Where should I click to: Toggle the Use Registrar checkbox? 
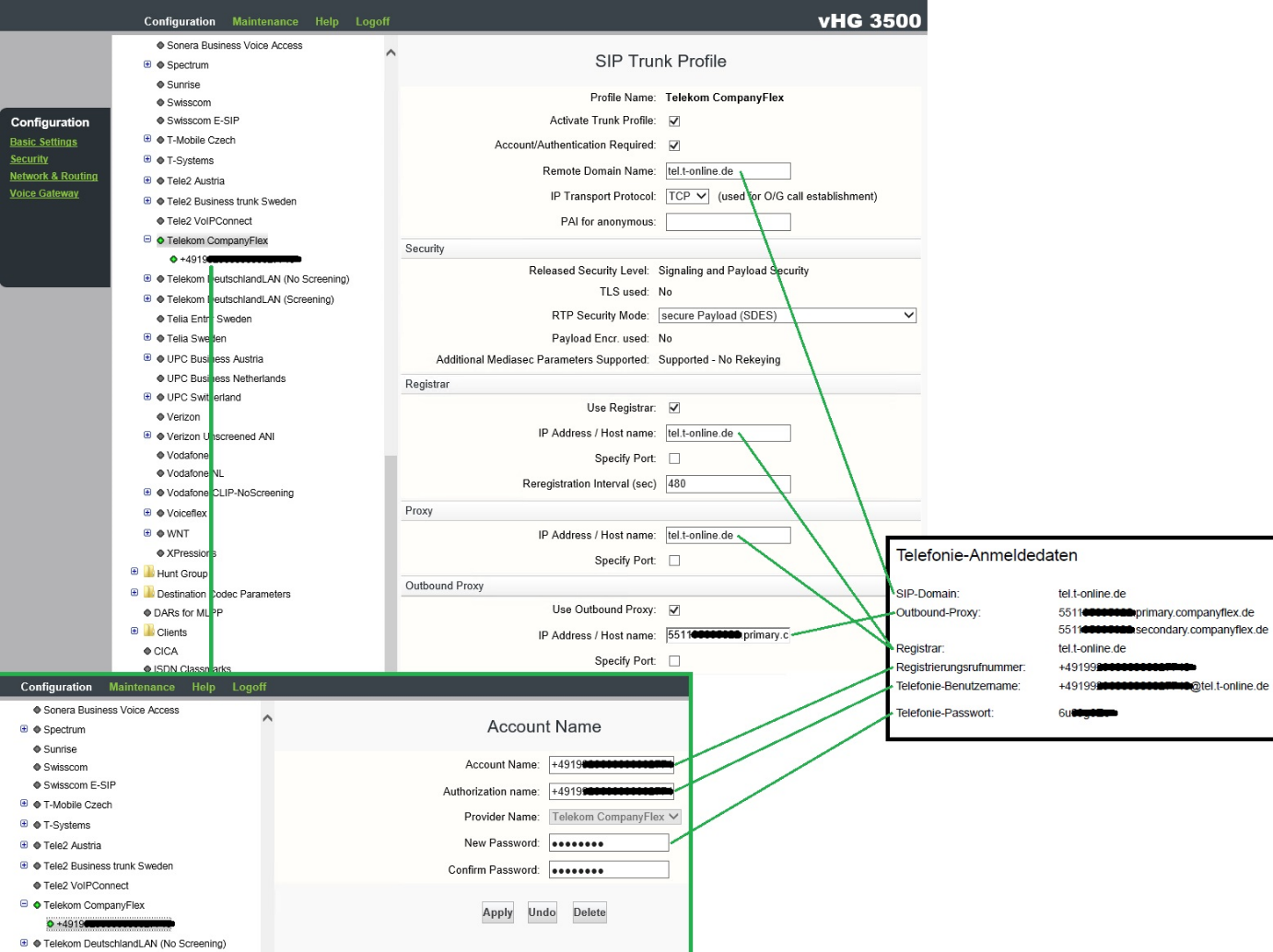674,408
